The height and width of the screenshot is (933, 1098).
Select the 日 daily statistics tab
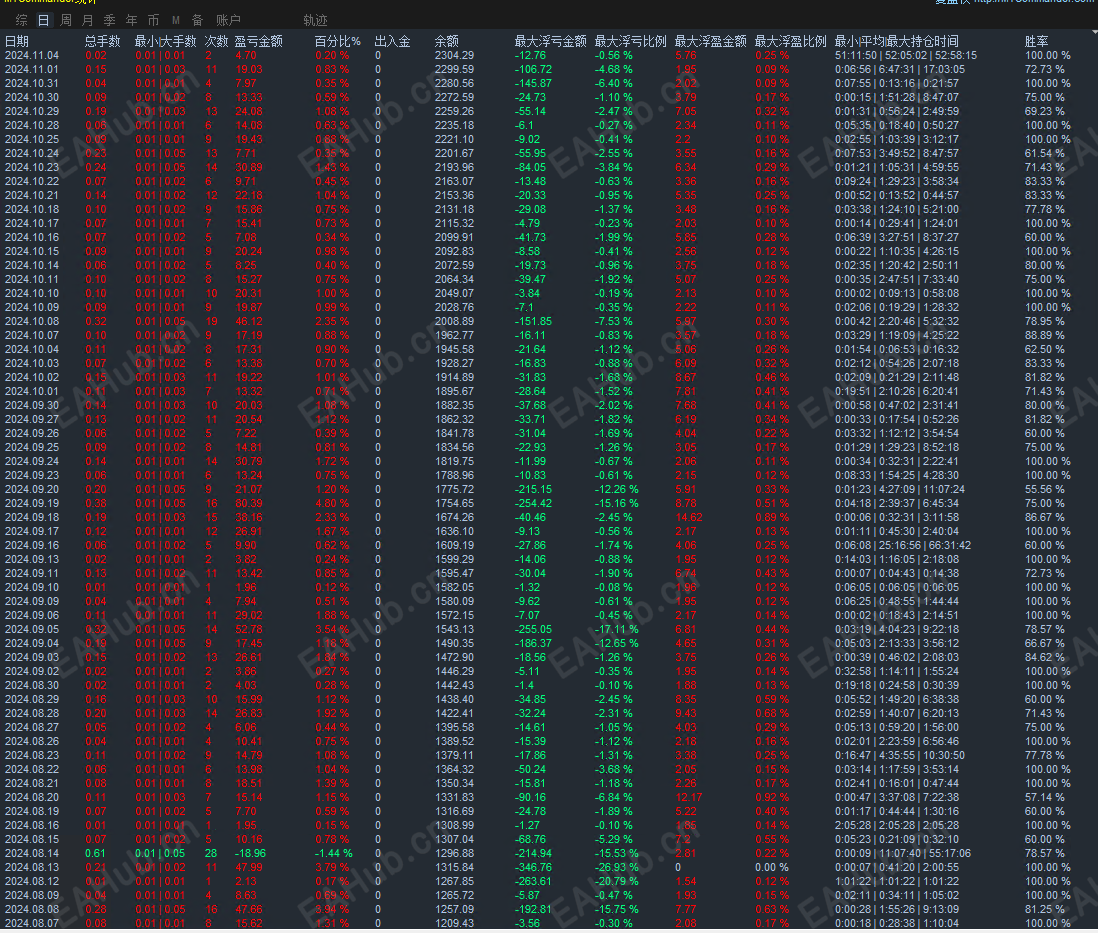[43, 20]
